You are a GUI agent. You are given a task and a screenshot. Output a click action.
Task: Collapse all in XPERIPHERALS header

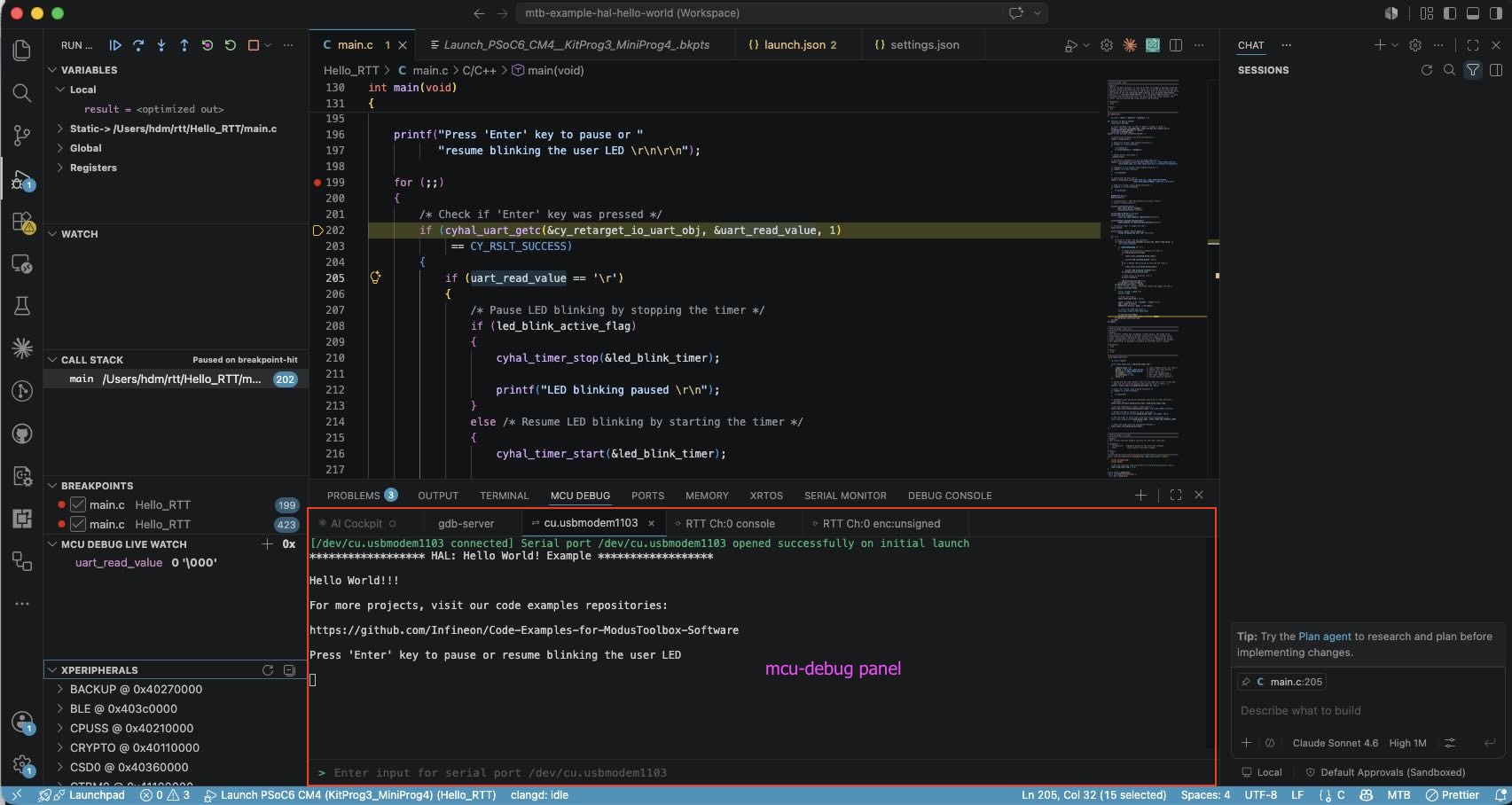pyautogui.click(x=289, y=670)
